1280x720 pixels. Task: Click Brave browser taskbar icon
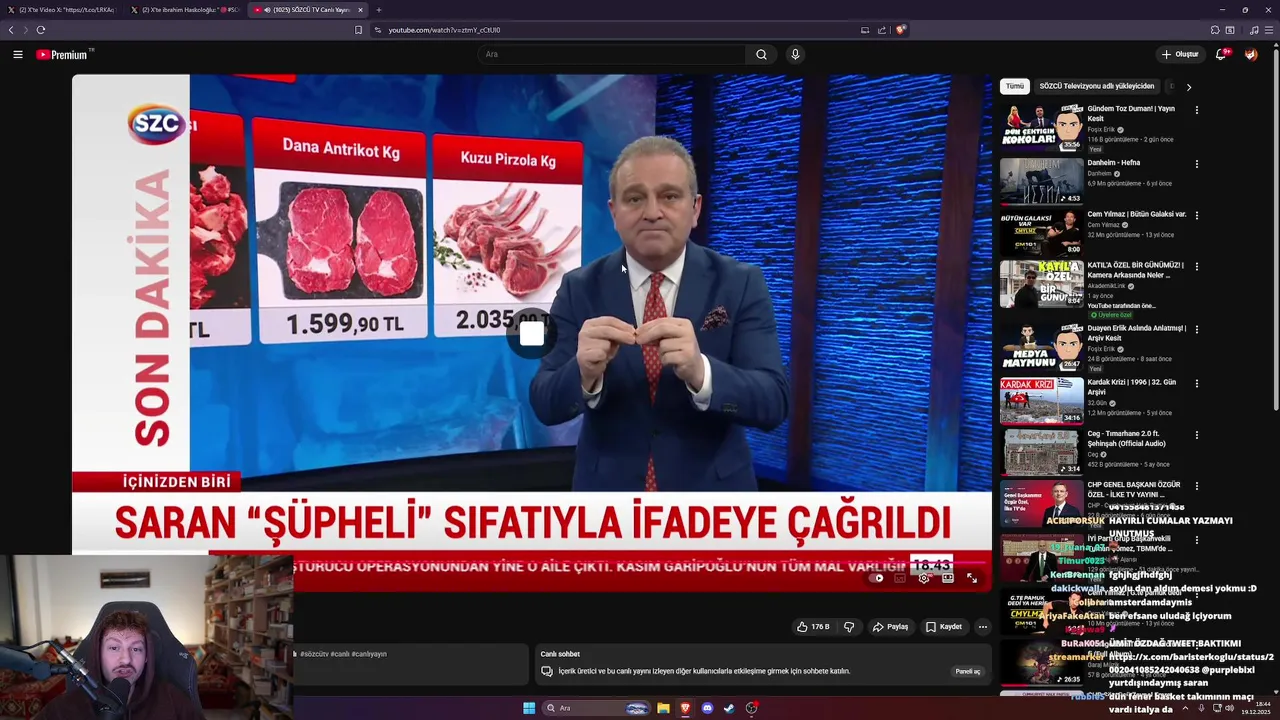(685, 708)
